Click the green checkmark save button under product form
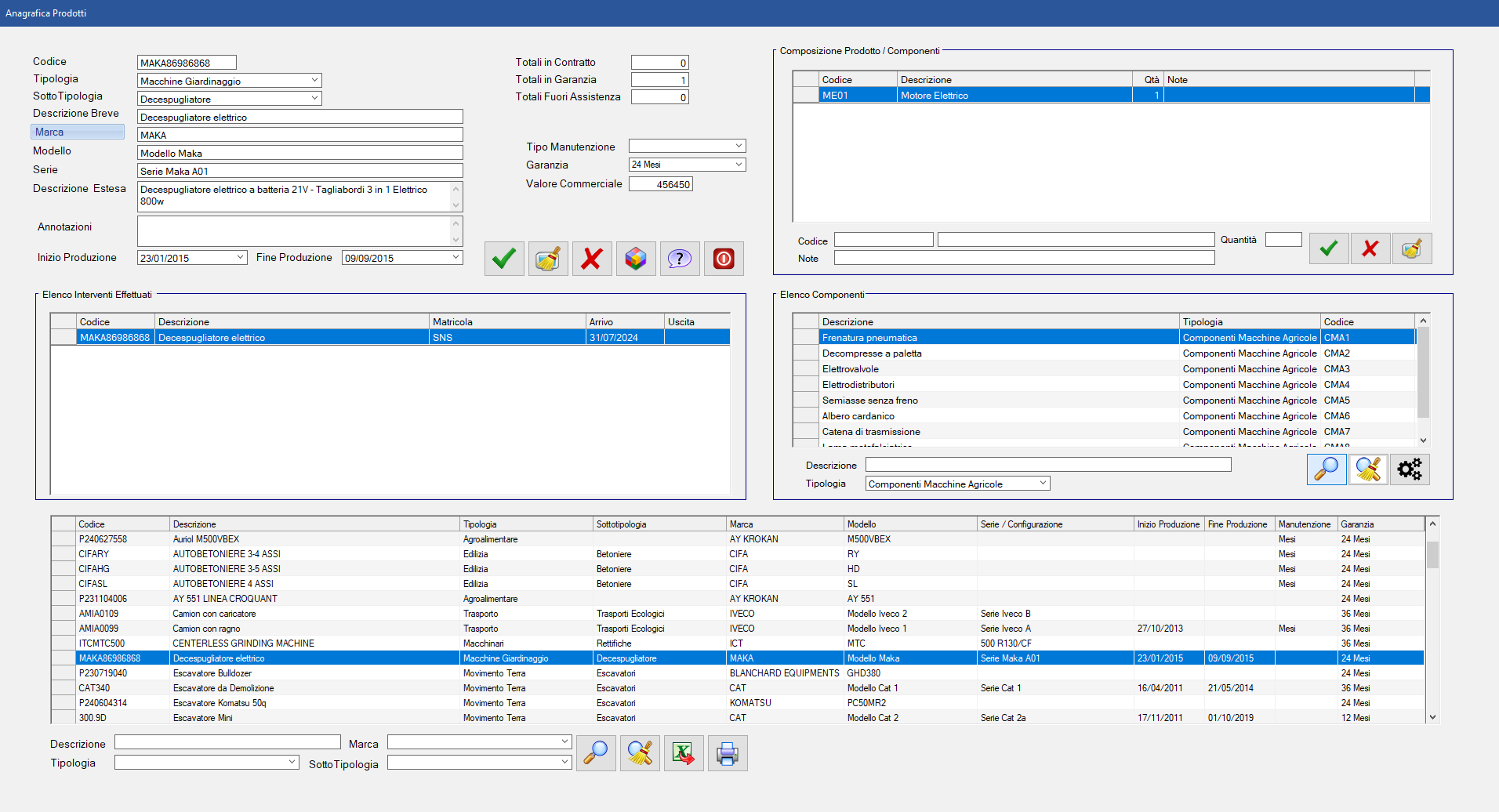 pyautogui.click(x=503, y=259)
